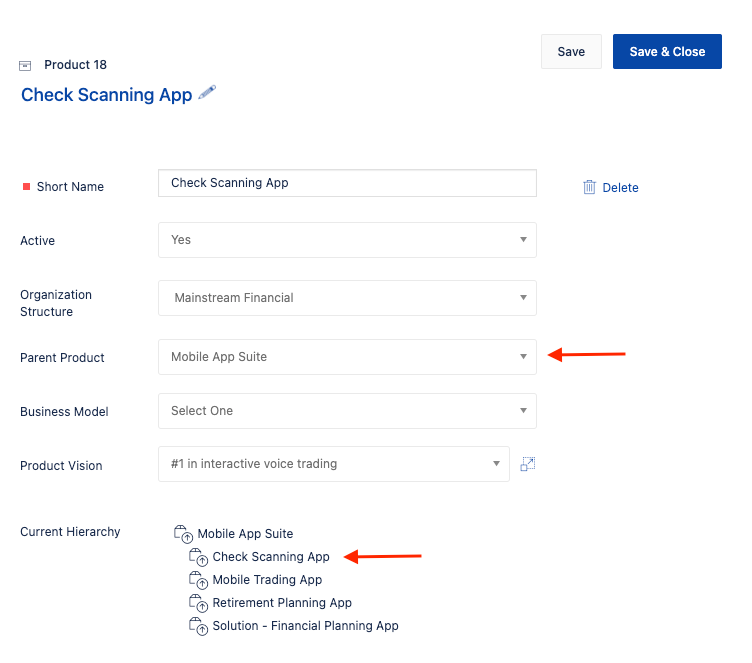The height and width of the screenshot is (663, 752).
Task: Open the Product Vision dropdown
Action: coord(334,464)
